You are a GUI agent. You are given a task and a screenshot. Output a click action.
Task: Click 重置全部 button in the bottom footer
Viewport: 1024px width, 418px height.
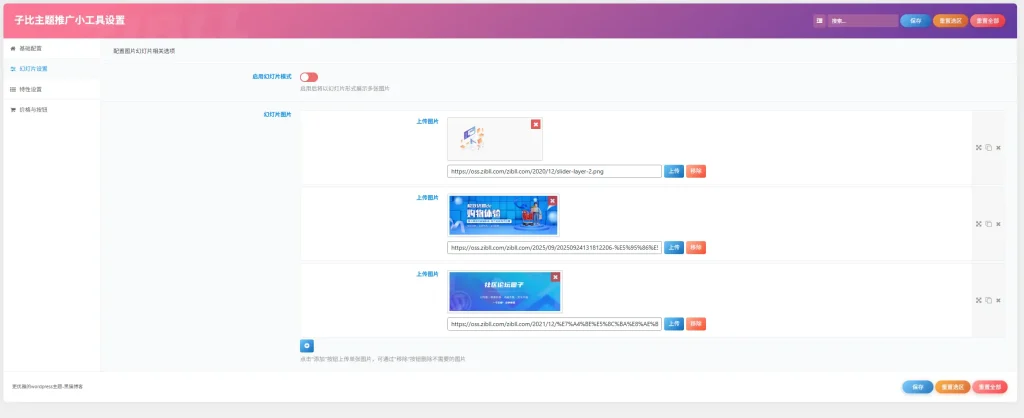[x=988, y=387]
